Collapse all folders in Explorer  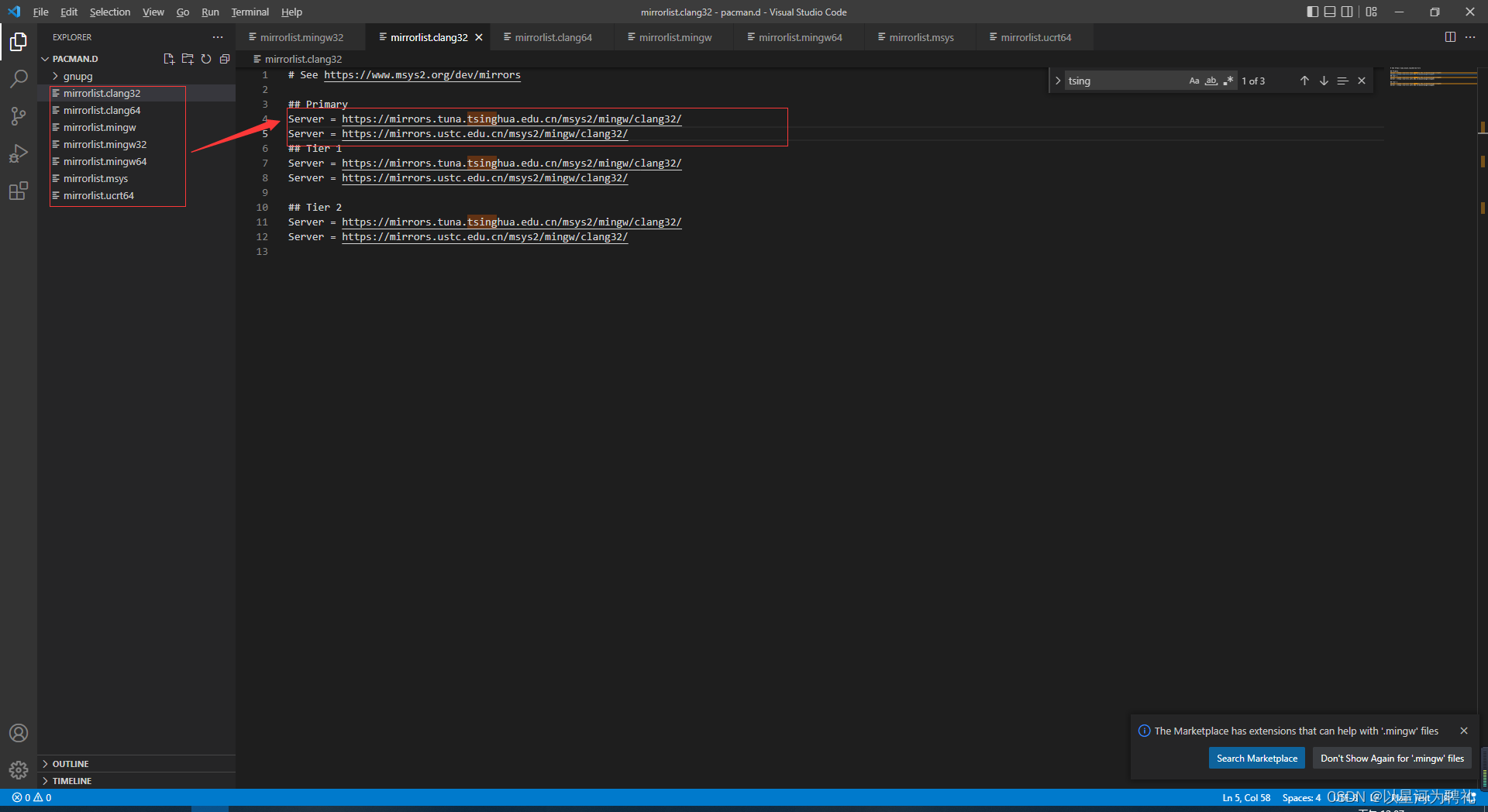tap(225, 59)
